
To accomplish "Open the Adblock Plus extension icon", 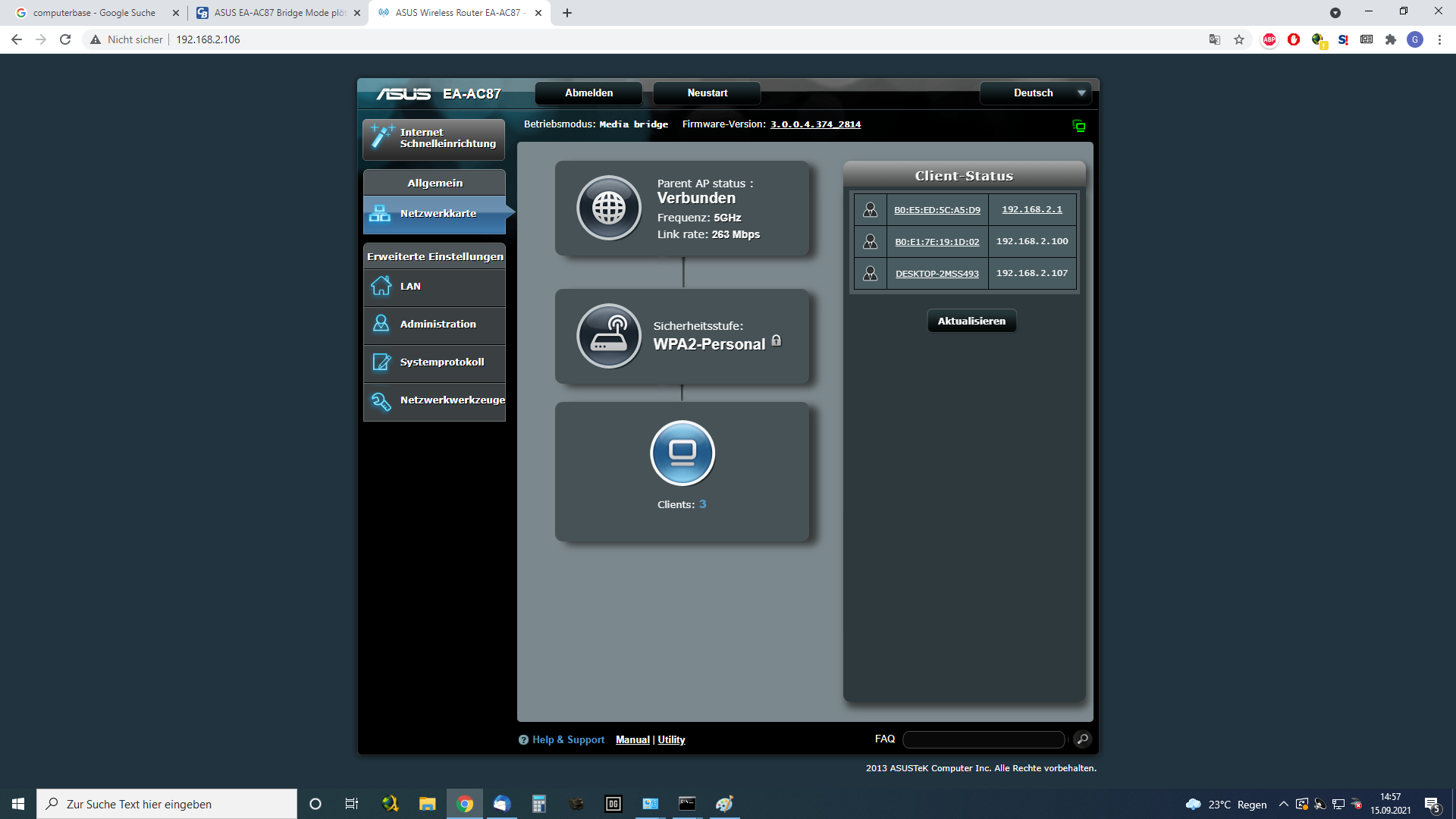I will pyautogui.click(x=1269, y=39).
